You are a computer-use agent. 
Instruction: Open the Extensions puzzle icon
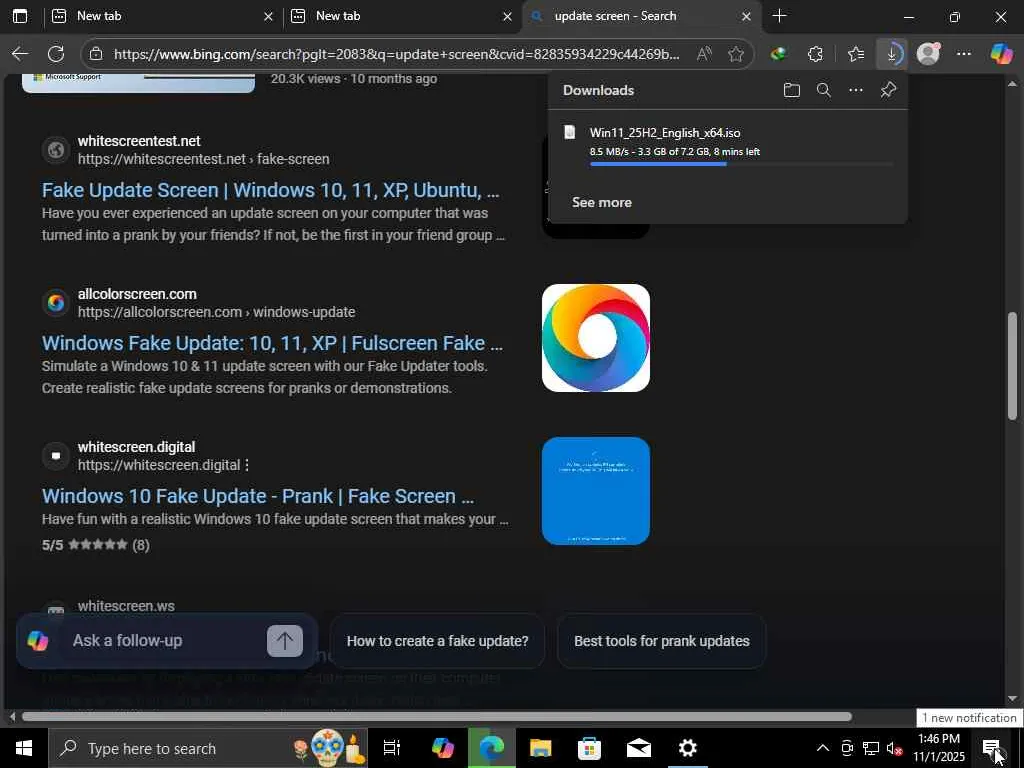tap(815, 54)
